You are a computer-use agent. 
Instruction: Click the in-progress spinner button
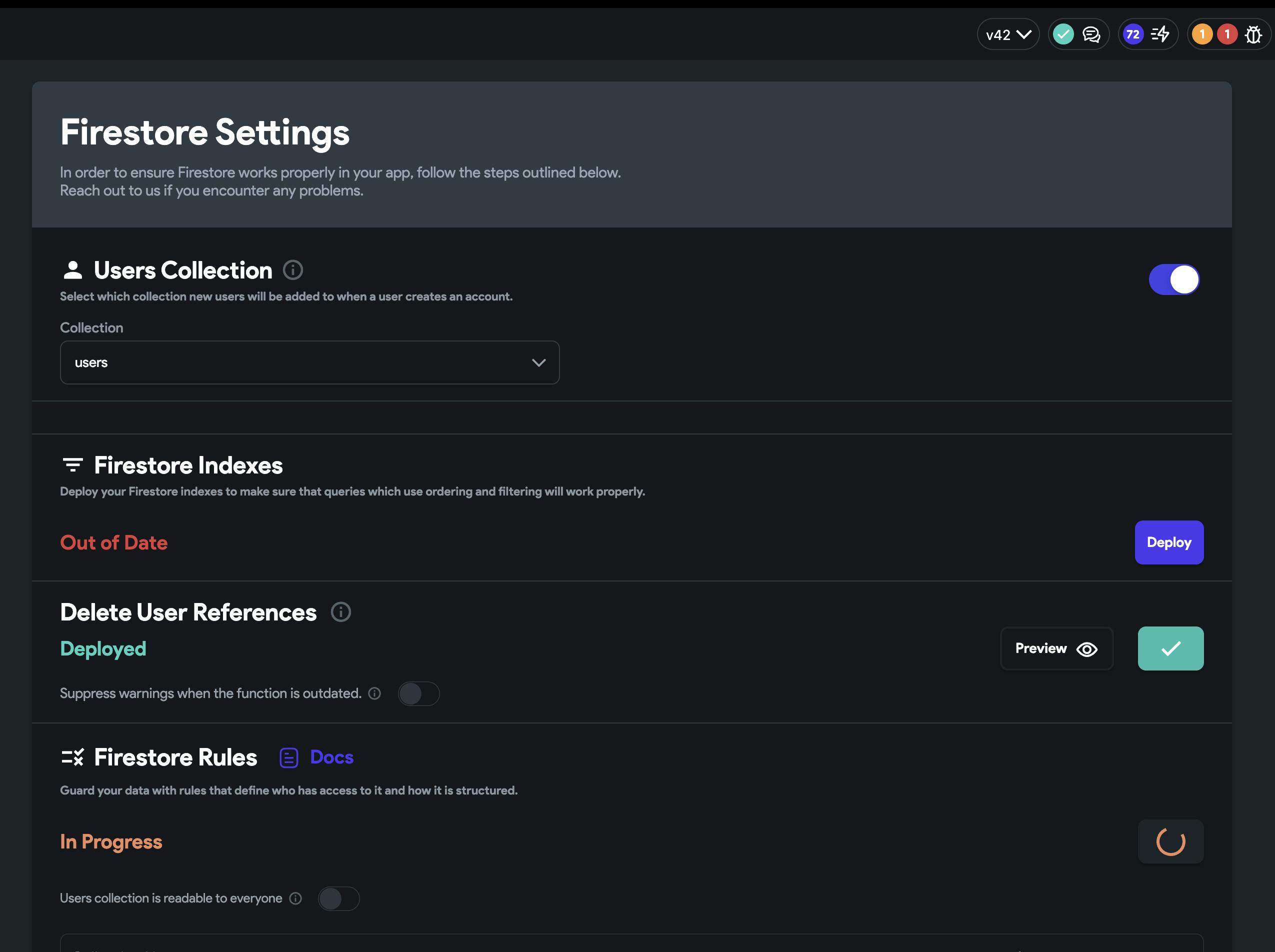click(1170, 842)
